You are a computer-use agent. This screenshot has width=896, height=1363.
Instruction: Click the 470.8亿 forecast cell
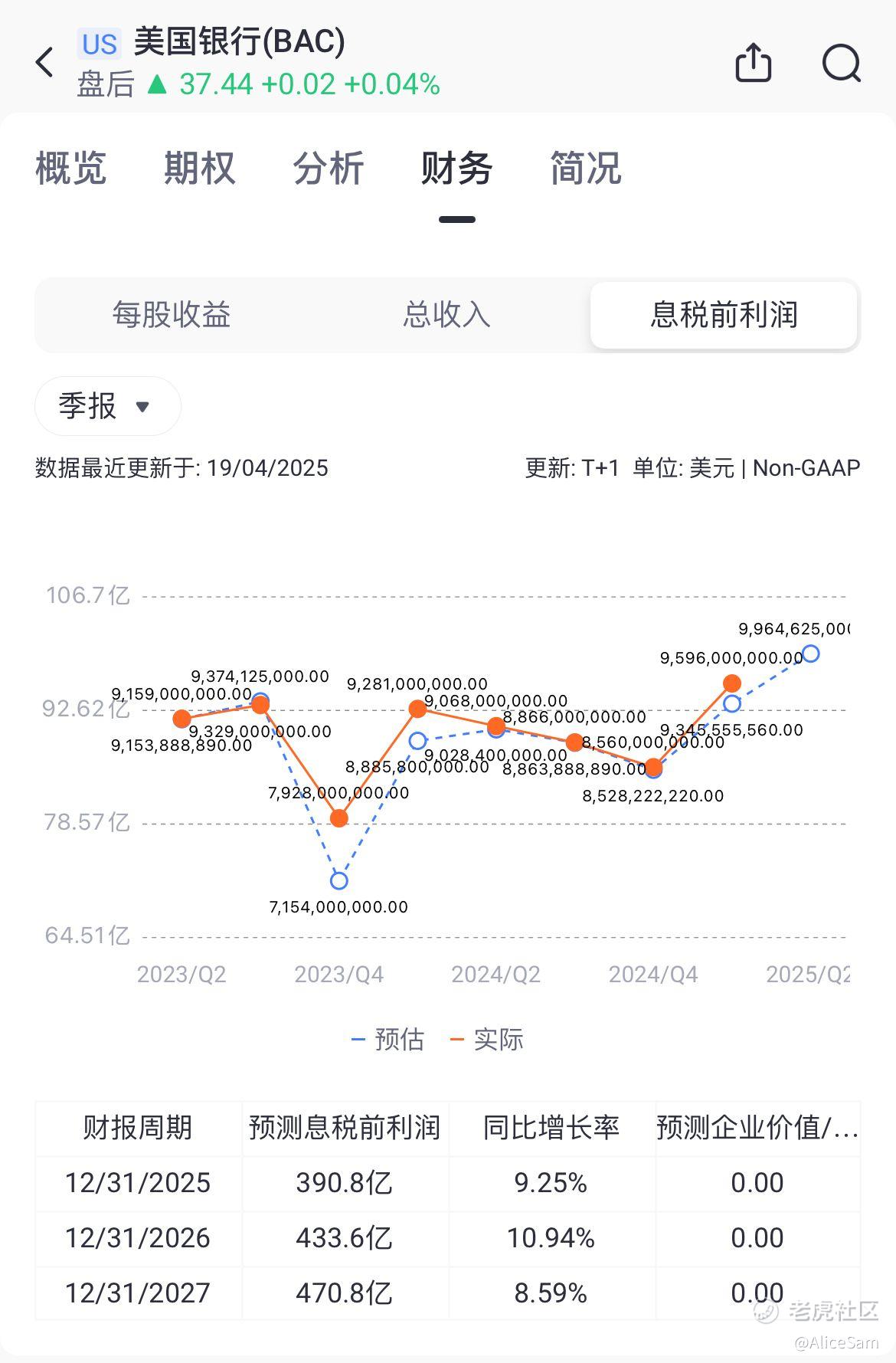[x=345, y=1293]
